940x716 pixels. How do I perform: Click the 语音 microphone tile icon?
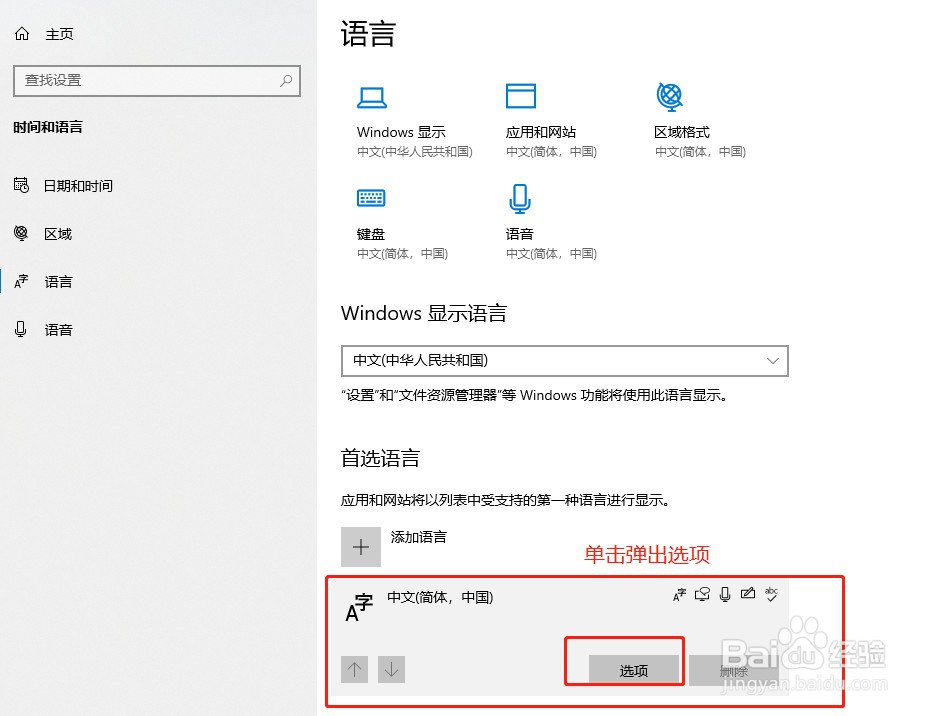(520, 198)
